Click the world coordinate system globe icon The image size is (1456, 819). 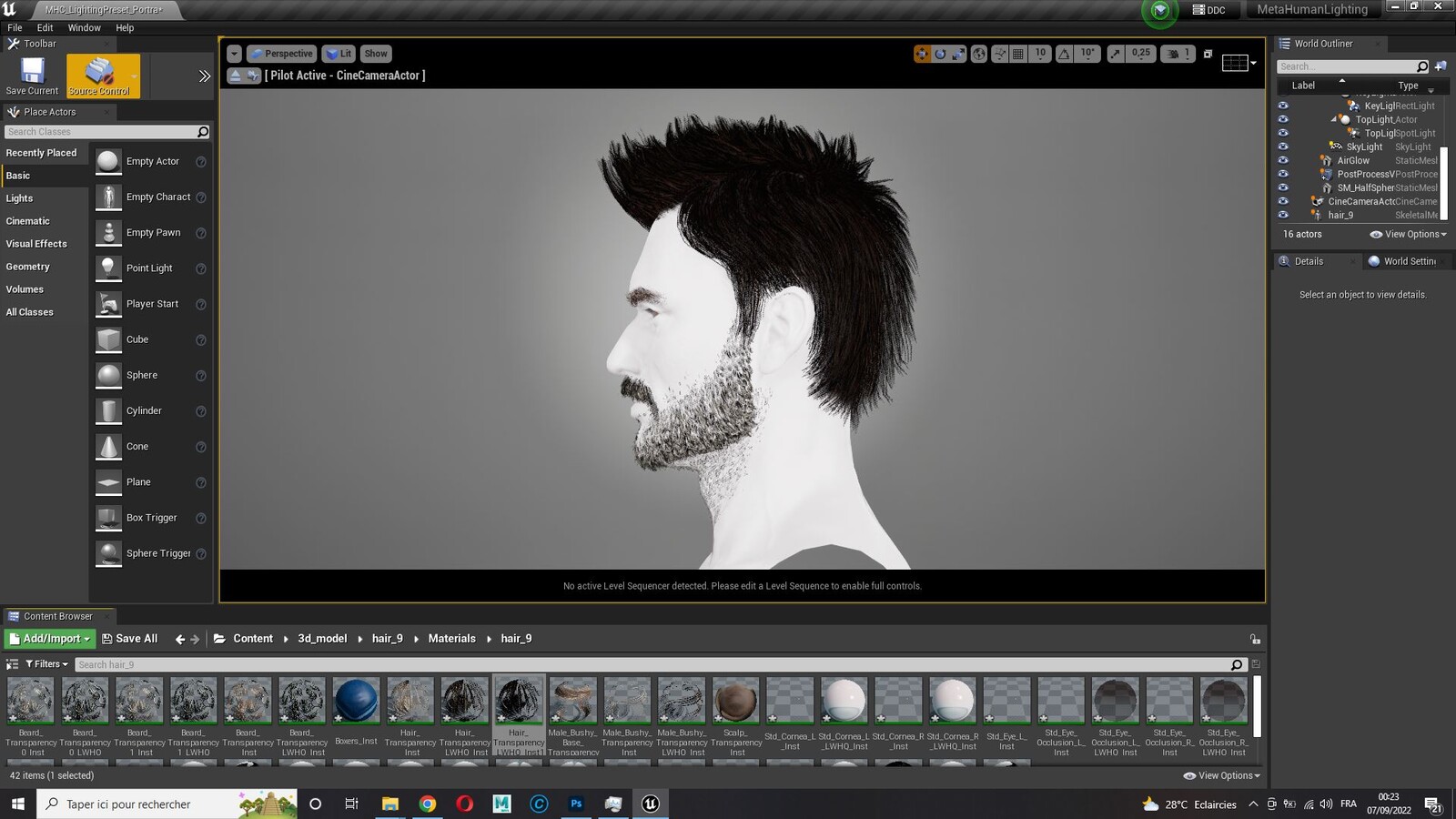tap(979, 54)
